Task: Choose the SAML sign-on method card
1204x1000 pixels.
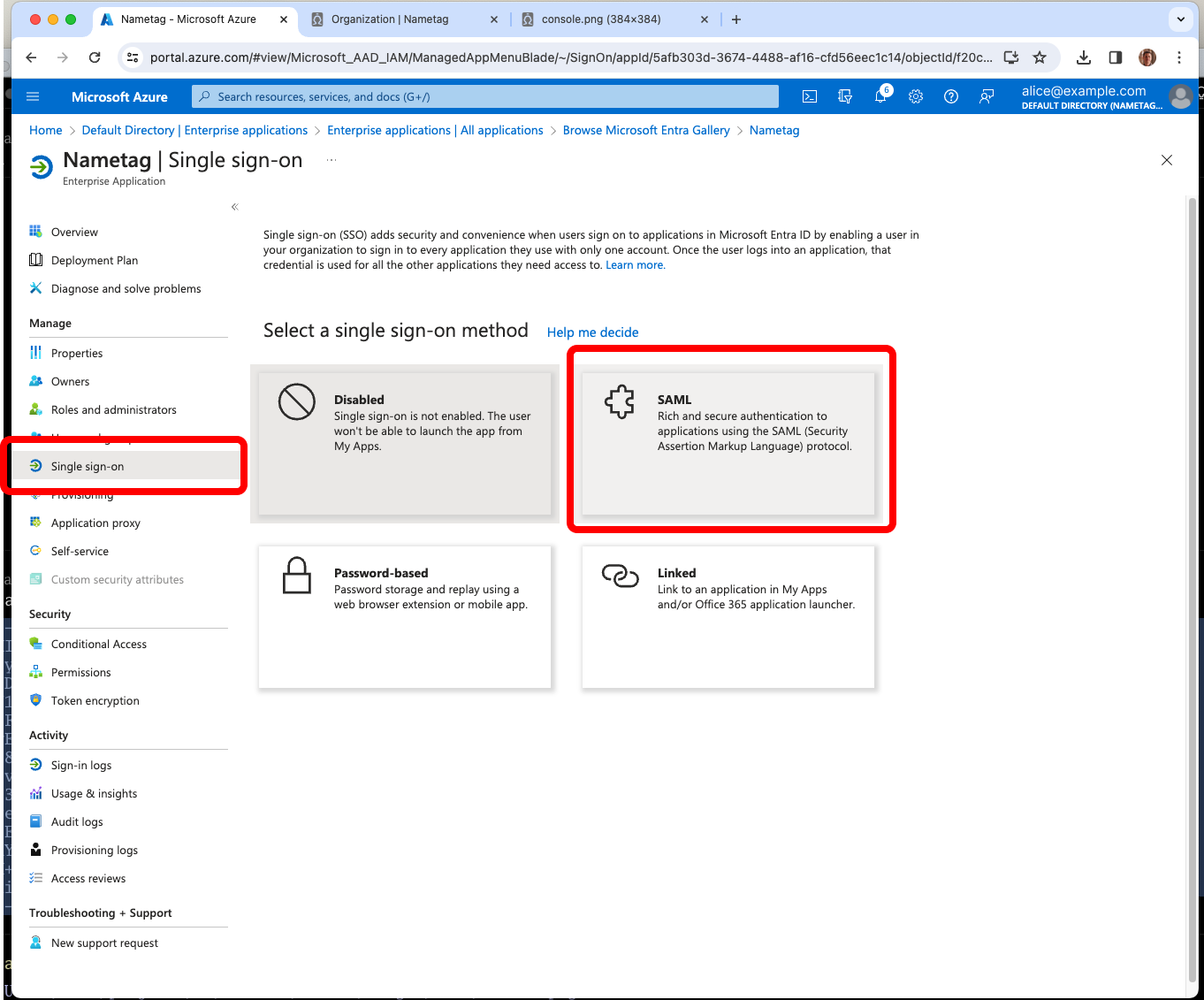Action: (728, 443)
